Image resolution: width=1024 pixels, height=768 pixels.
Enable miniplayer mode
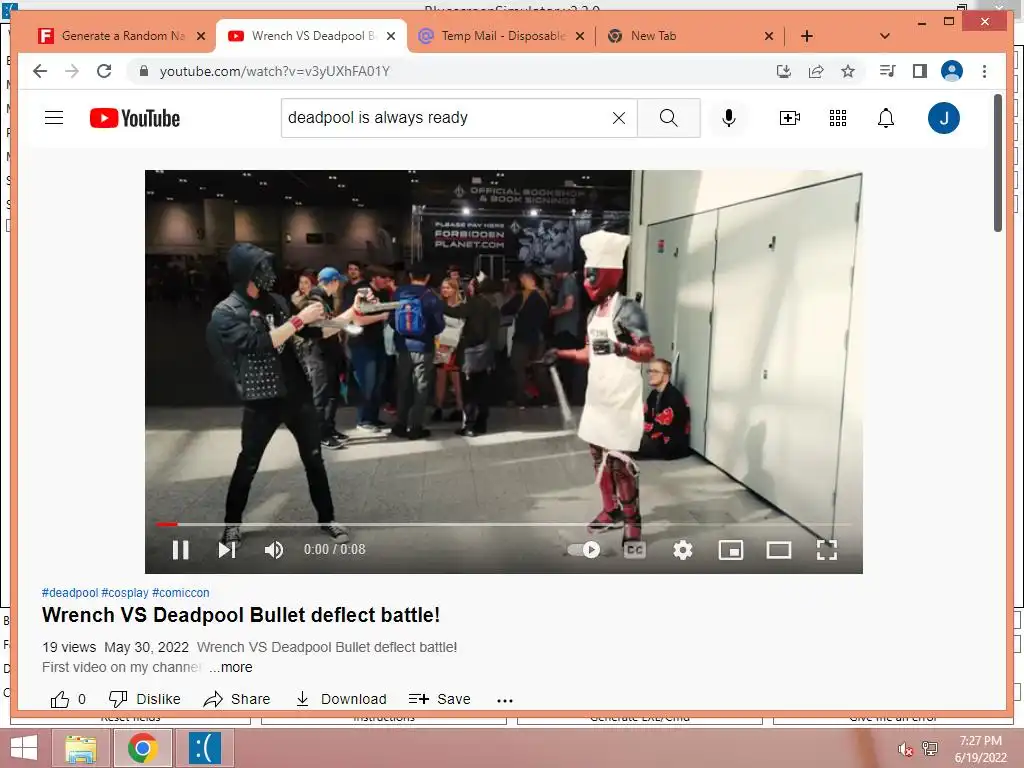point(731,550)
